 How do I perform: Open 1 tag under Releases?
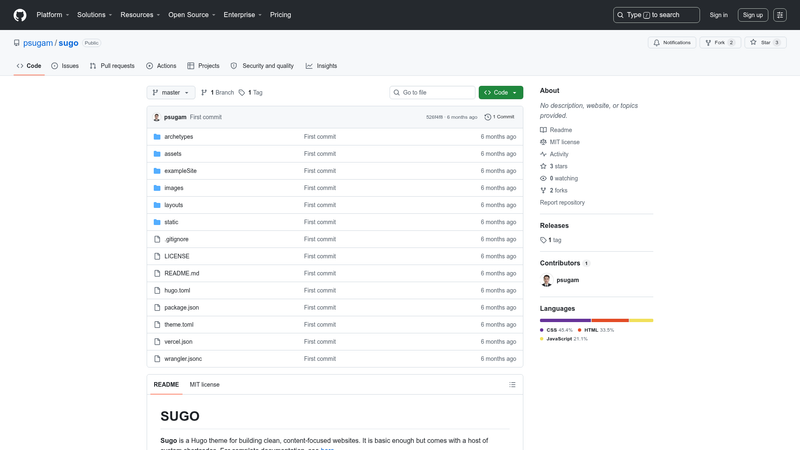551,240
